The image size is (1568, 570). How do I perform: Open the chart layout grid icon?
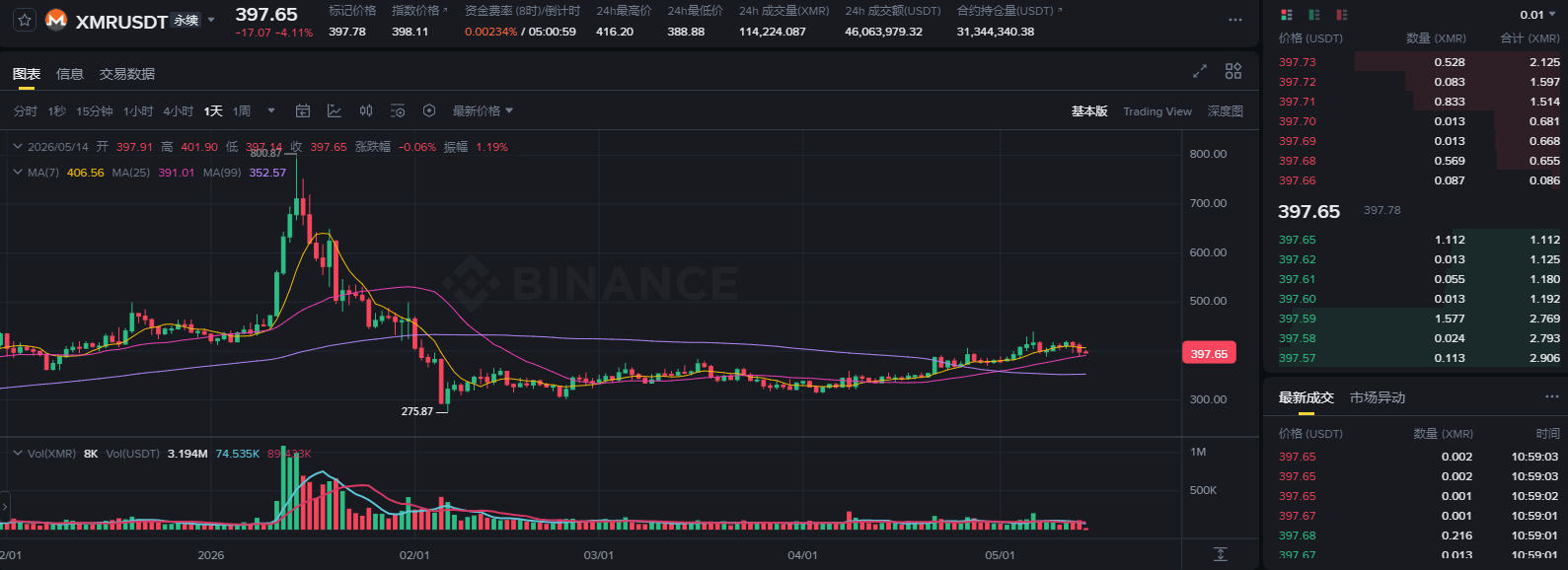(1233, 71)
